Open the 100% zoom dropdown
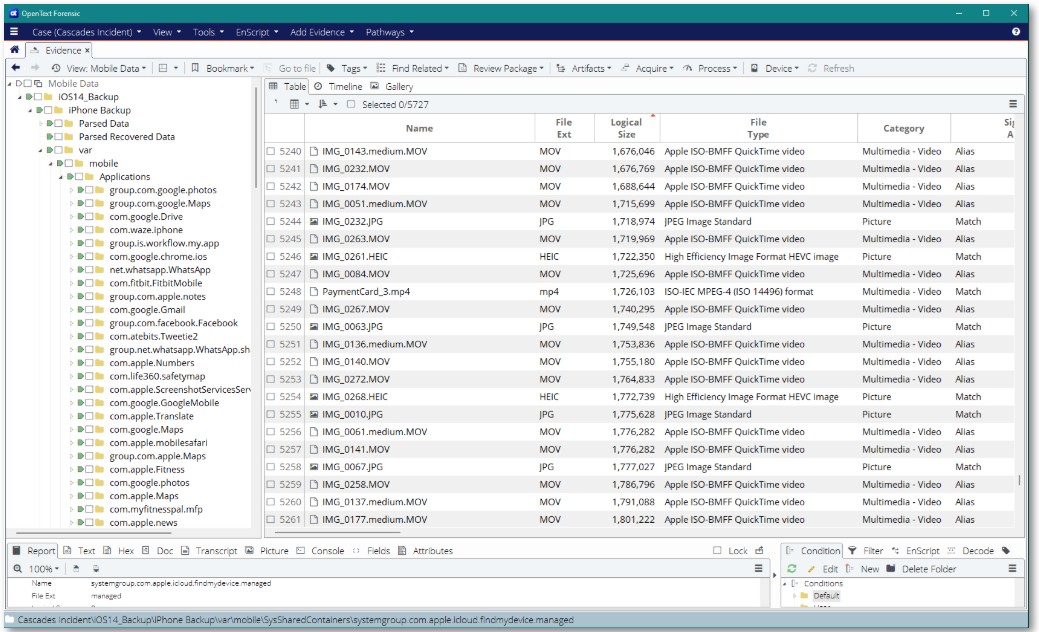 point(42,568)
